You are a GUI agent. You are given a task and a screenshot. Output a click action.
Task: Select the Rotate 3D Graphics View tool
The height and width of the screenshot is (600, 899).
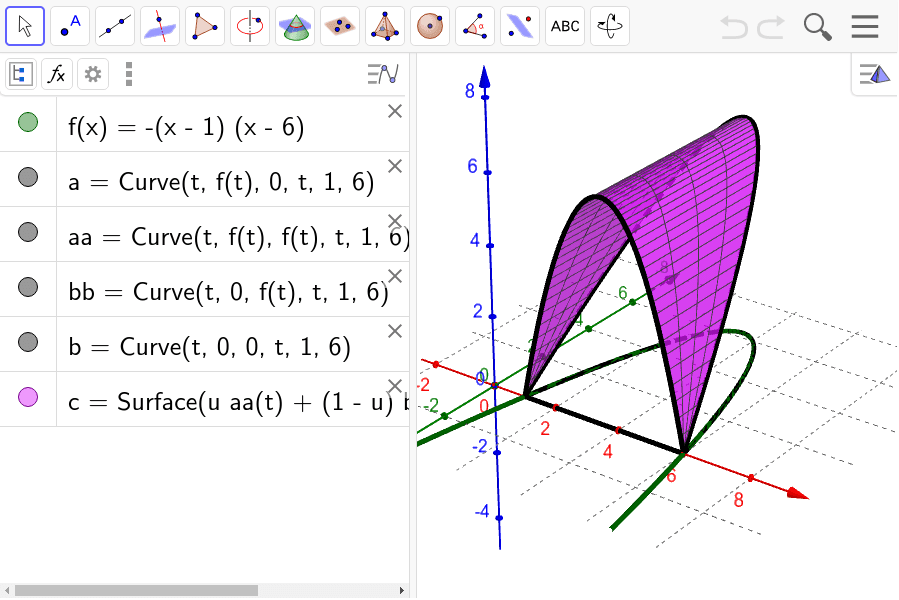point(609,26)
